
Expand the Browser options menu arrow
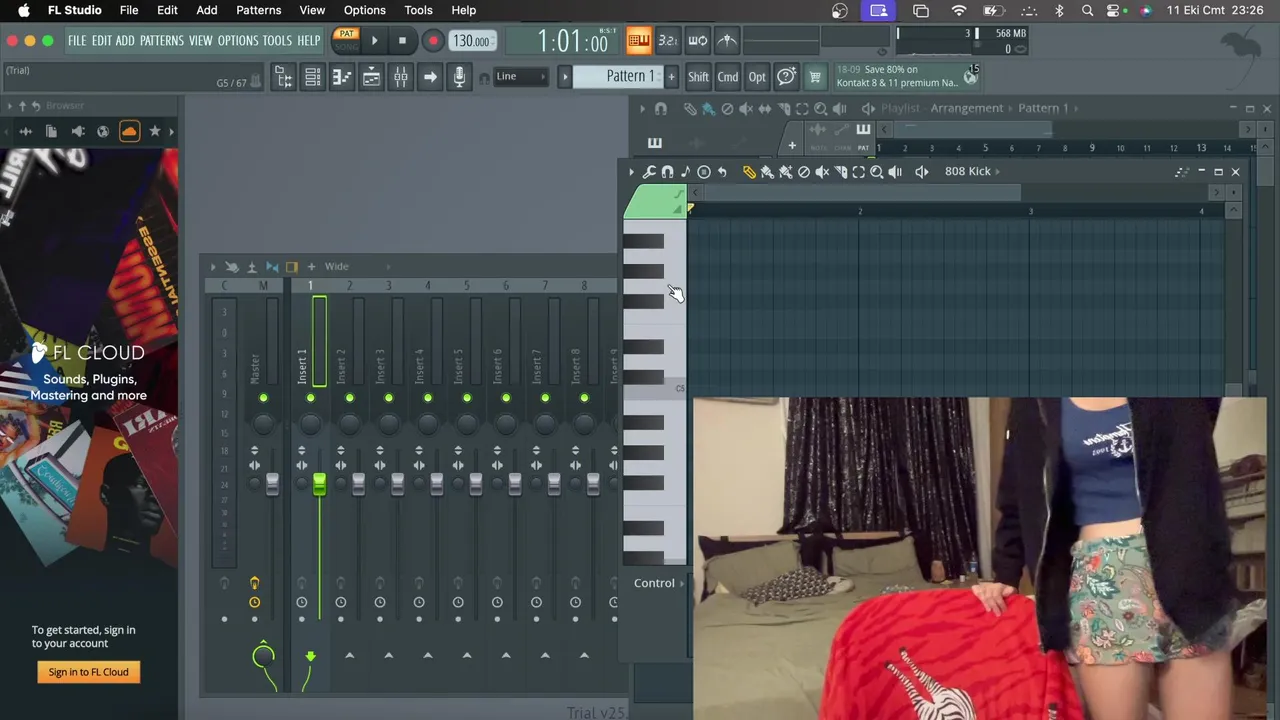tap(9, 106)
